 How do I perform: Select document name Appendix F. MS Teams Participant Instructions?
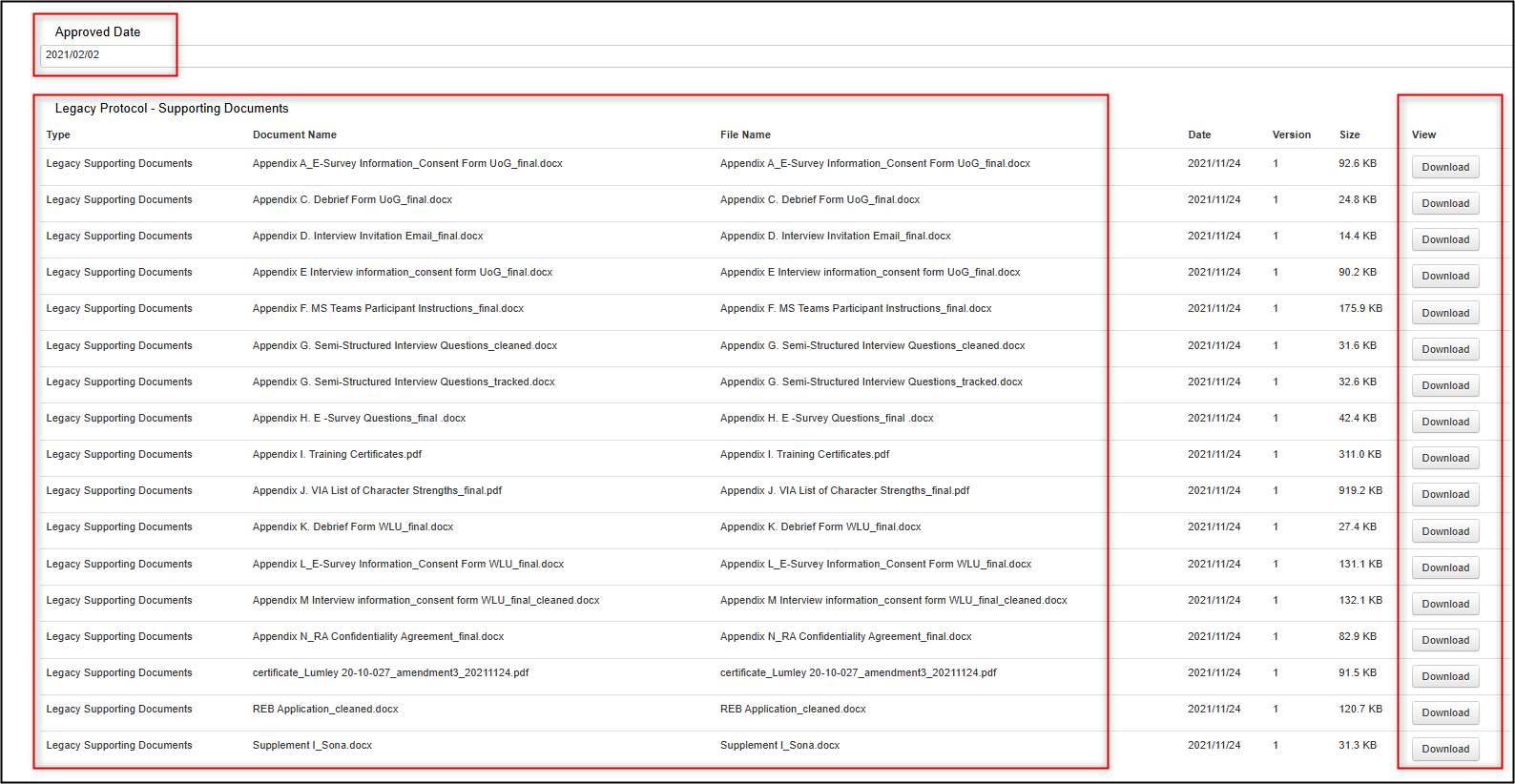coord(388,308)
